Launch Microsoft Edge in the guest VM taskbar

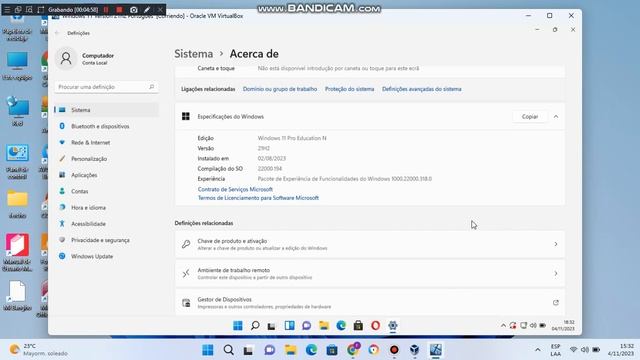tap(341, 325)
